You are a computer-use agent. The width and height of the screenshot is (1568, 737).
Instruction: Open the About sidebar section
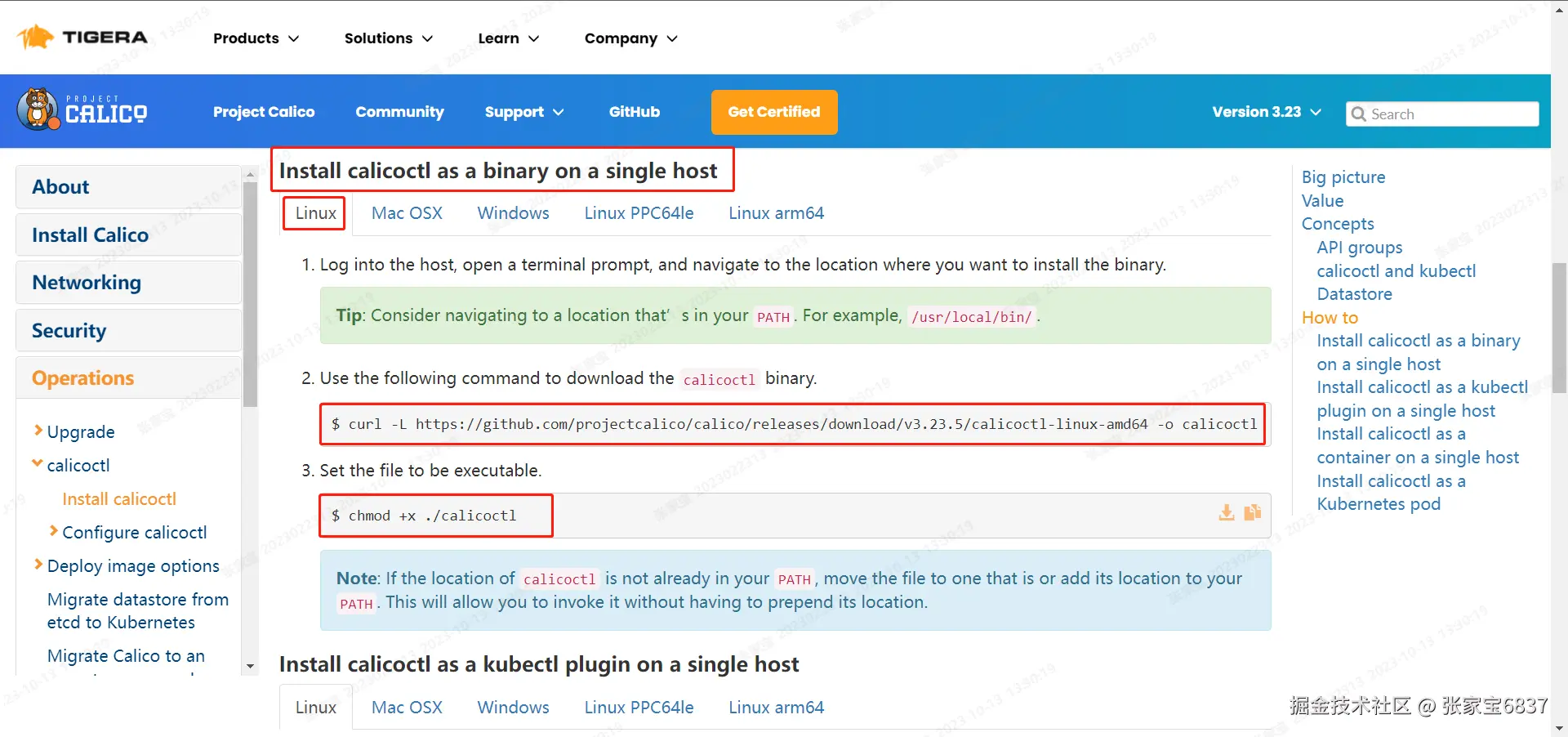click(128, 187)
